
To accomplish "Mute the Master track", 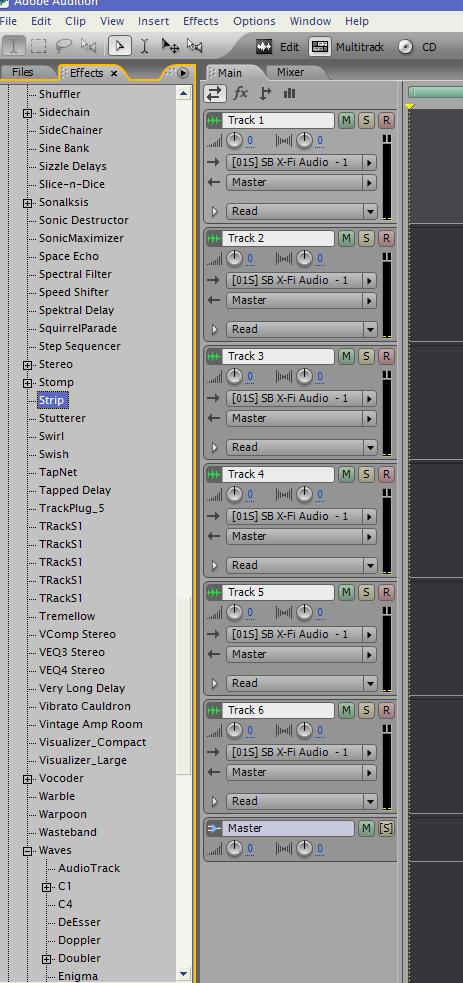I will point(366,828).
